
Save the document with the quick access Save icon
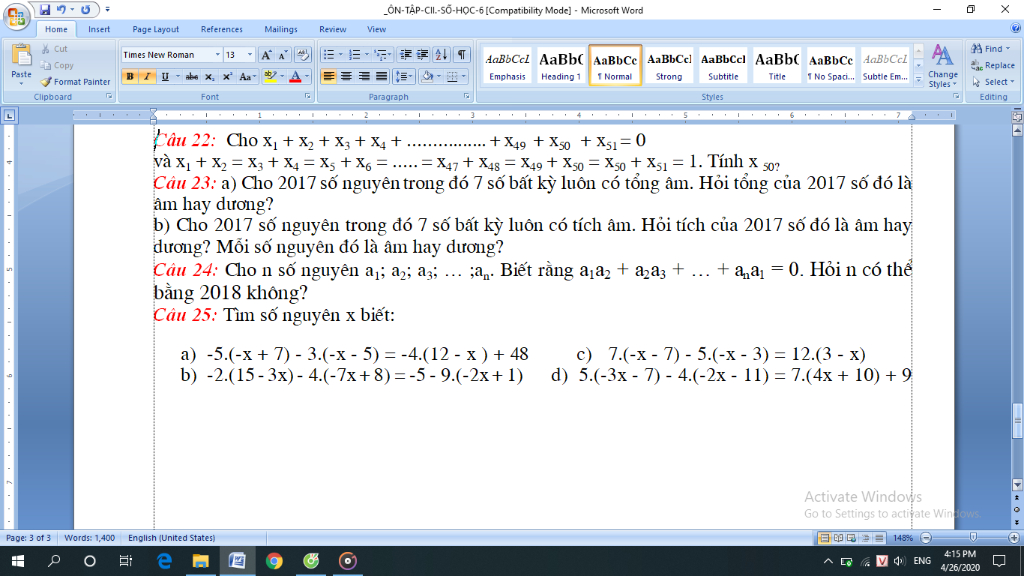click(44, 10)
